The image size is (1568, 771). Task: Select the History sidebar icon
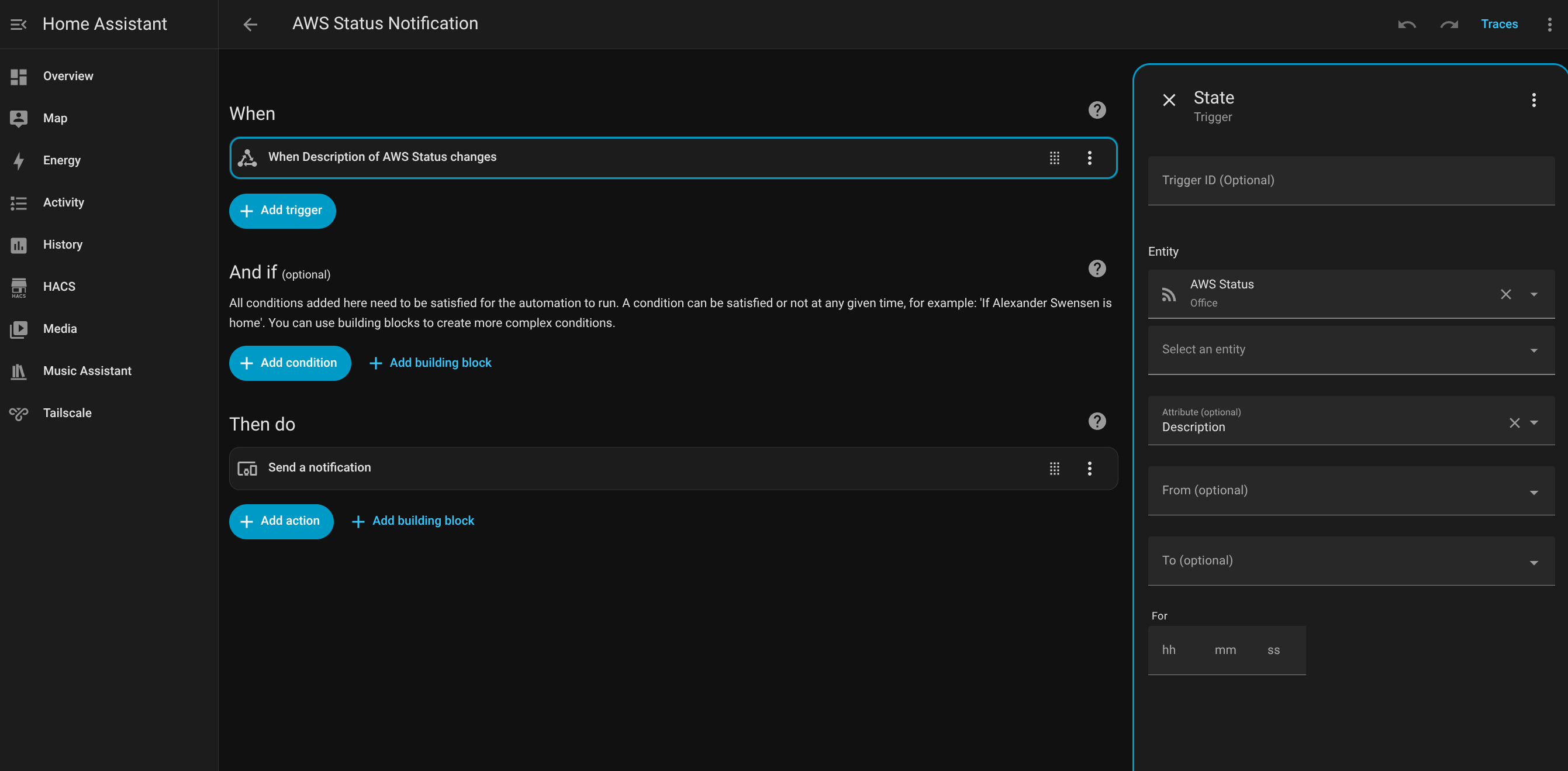(18, 244)
